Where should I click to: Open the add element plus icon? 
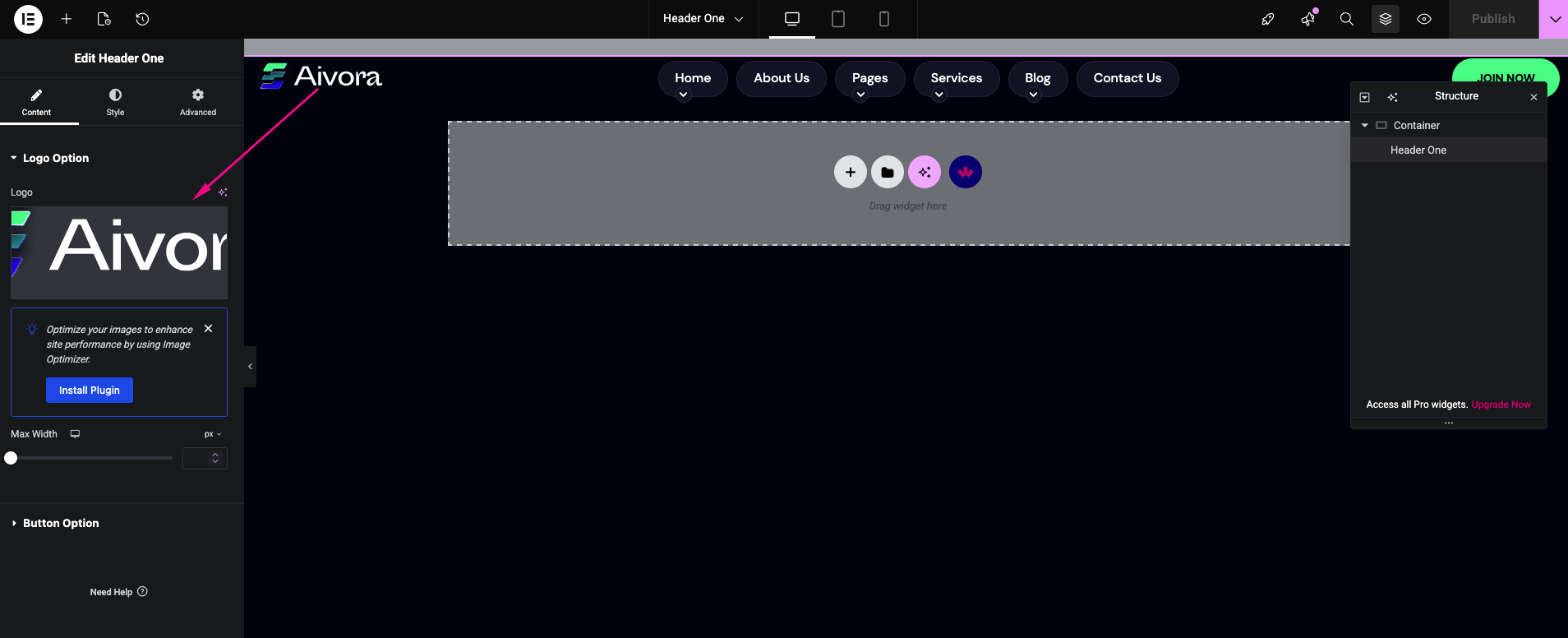coord(67,19)
